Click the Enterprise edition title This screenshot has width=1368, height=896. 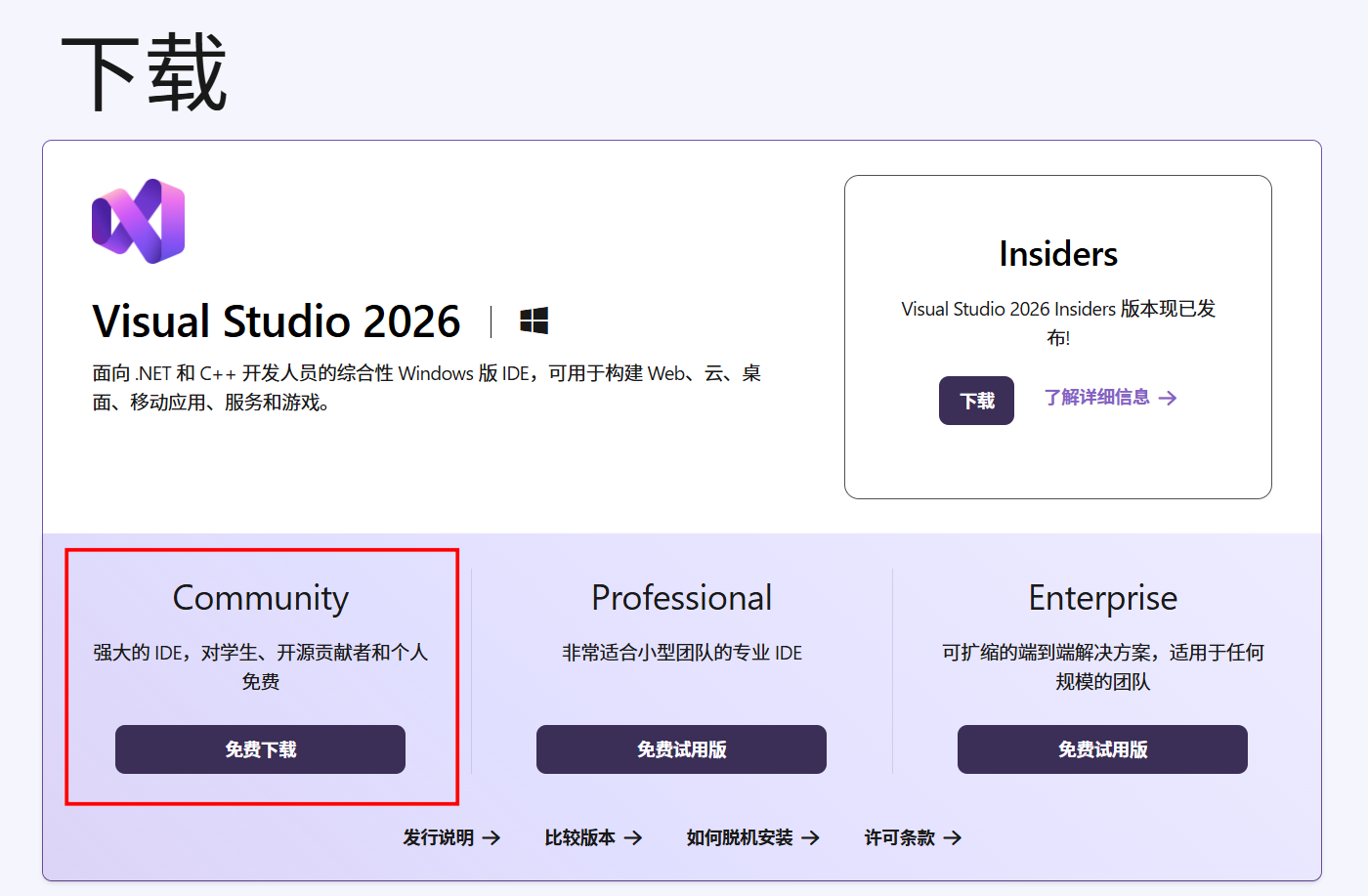1102,598
